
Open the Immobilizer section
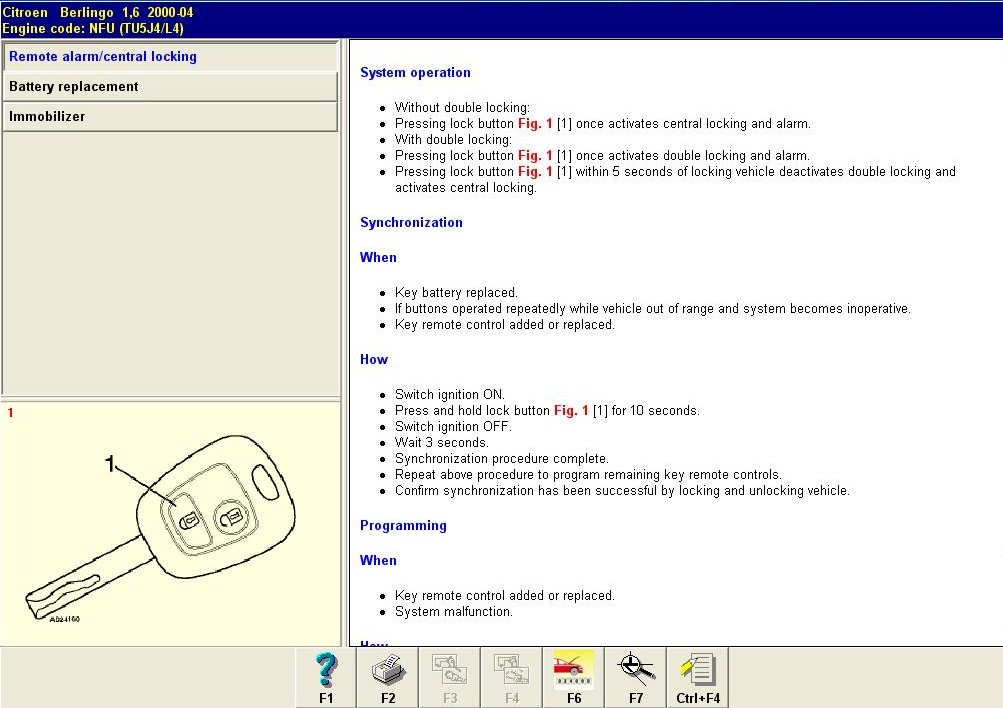pyautogui.click(x=170, y=116)
